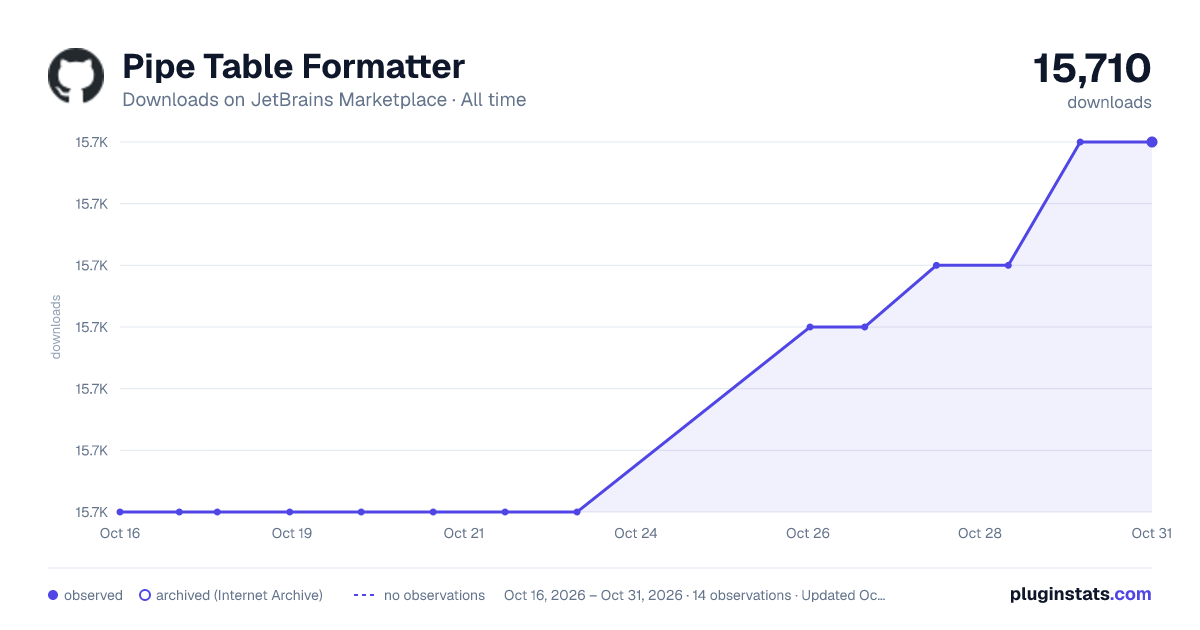Click the Oct 31 axis label

(1151, 533)
